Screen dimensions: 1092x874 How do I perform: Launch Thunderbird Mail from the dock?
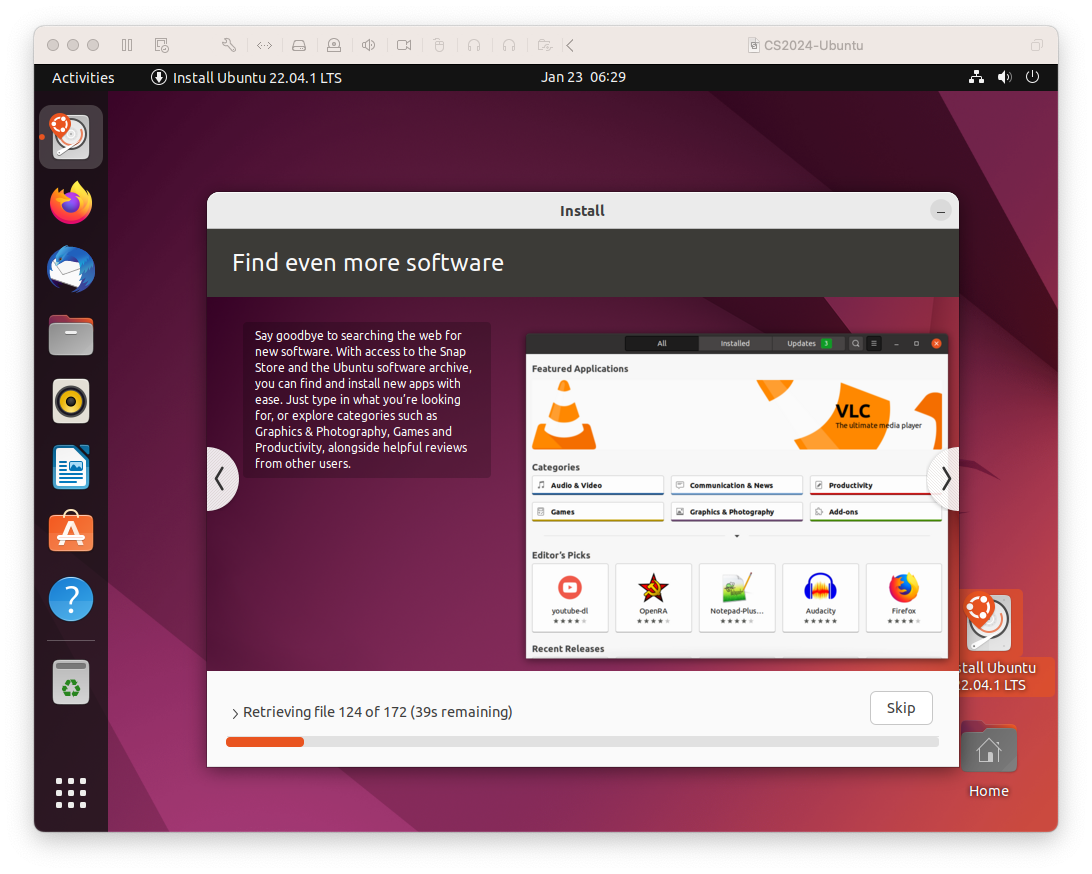[71, 270]
